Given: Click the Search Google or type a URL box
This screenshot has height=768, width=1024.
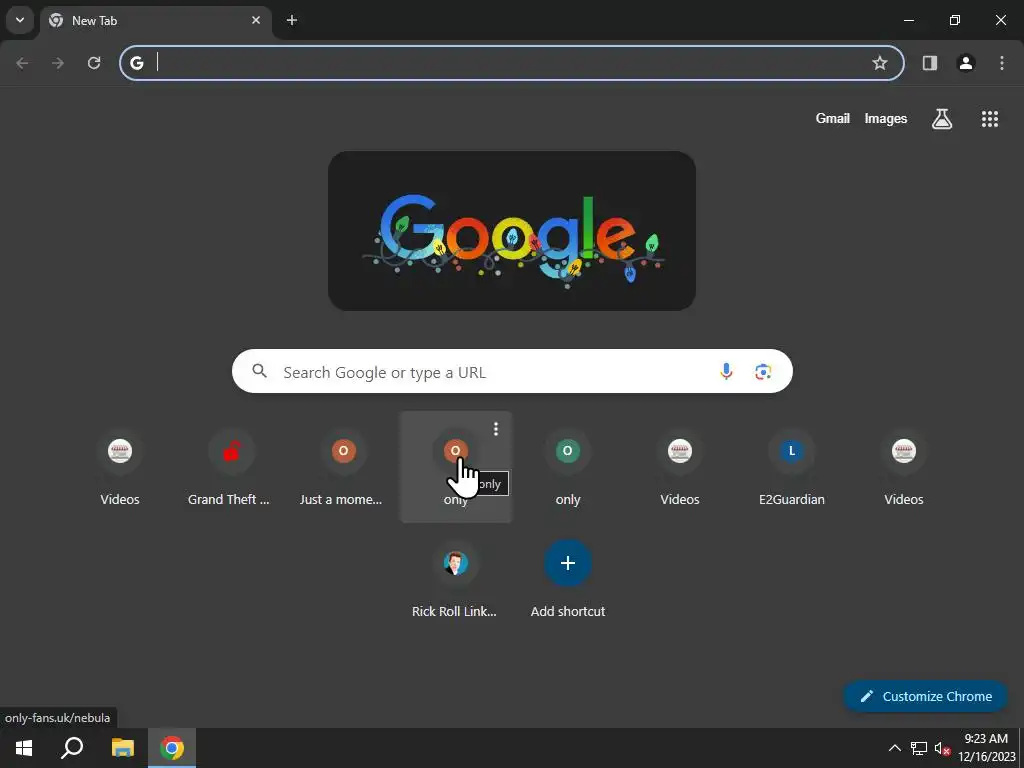Looking at the screenshot, I should point(512,372).
